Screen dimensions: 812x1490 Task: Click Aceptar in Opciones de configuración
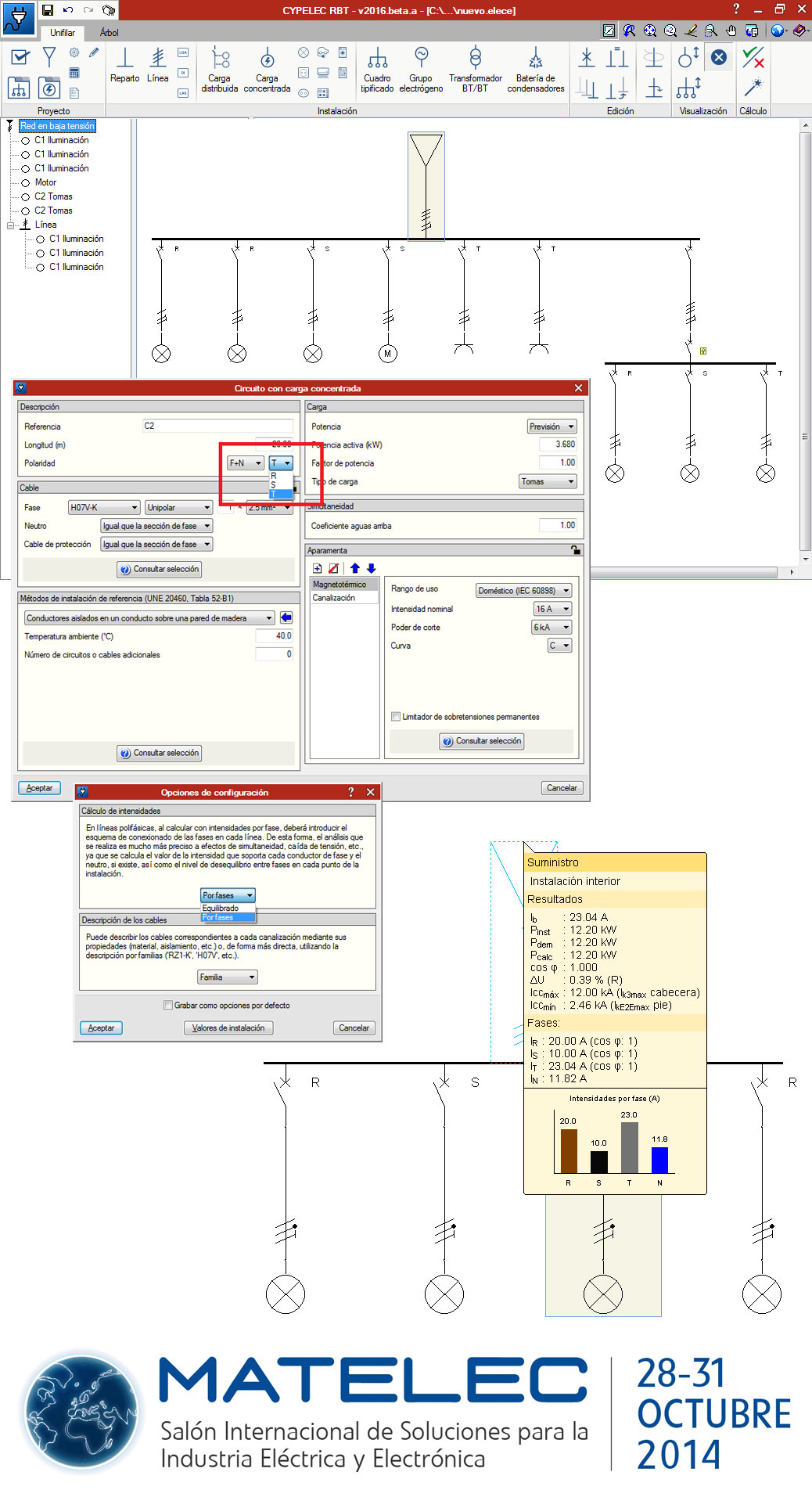(x=101, y=1028)
